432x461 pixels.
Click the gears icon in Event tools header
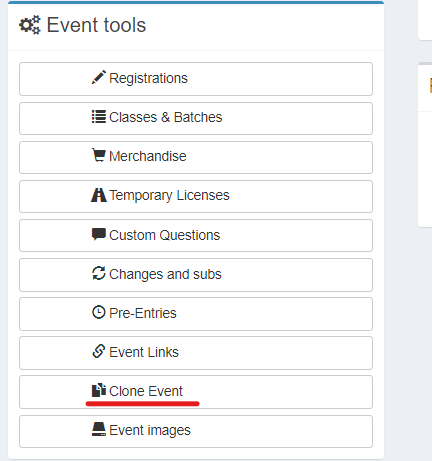30,25
